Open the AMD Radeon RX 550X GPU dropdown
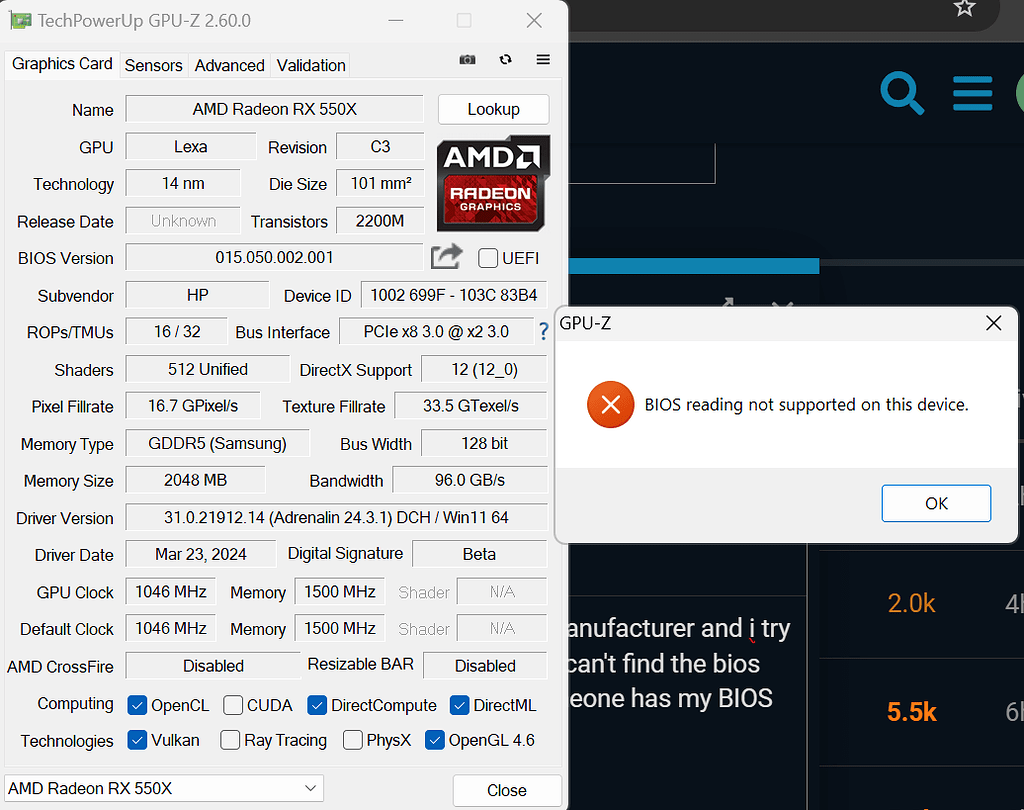Image resolution: width=1024 pixels, height=810 pixels. [164, 788]
